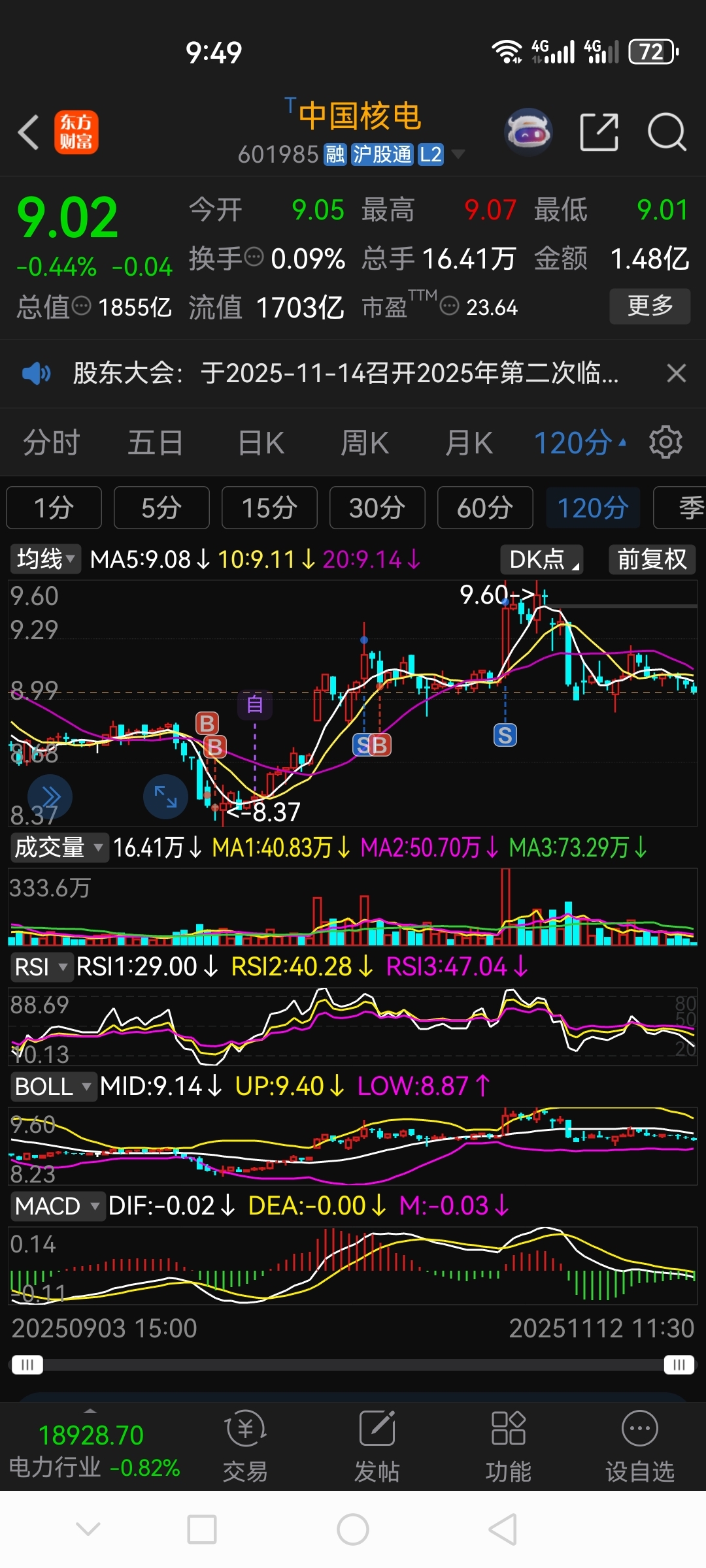706x1568 pixels.
Task: Tap the 设自选 watchlist icon
Action: point(639,1445)
